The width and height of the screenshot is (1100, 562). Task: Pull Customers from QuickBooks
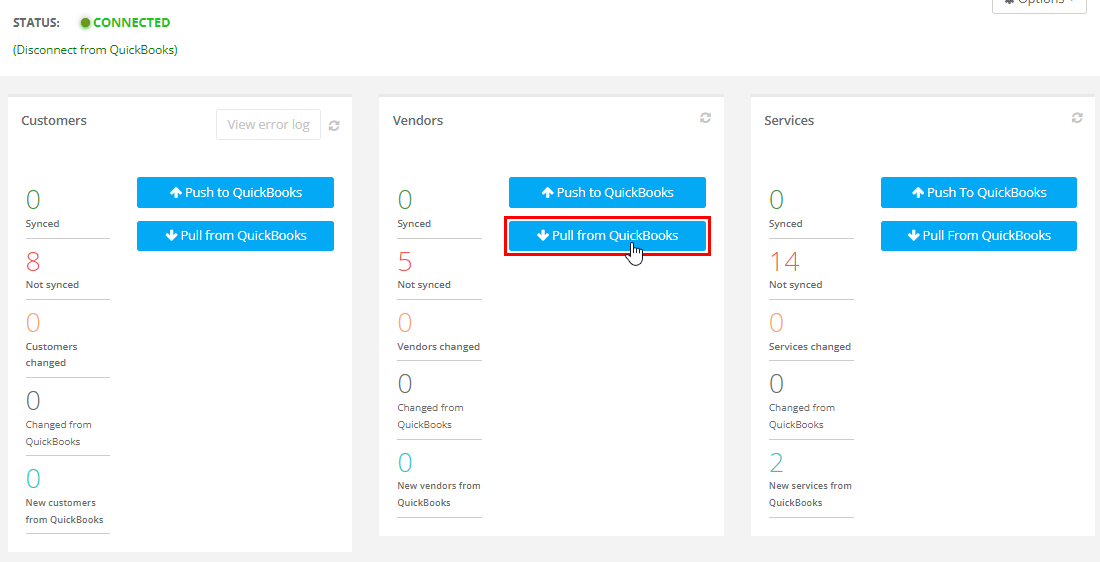click(x=235, y=236)
